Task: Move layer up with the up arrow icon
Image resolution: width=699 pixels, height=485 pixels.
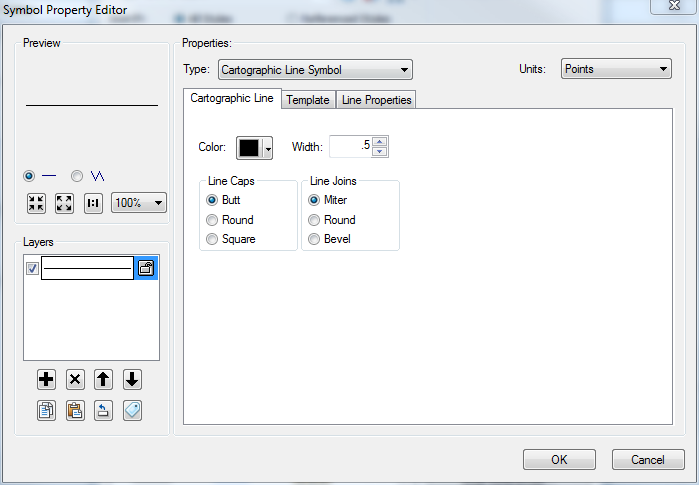Action: click(103, 380)
